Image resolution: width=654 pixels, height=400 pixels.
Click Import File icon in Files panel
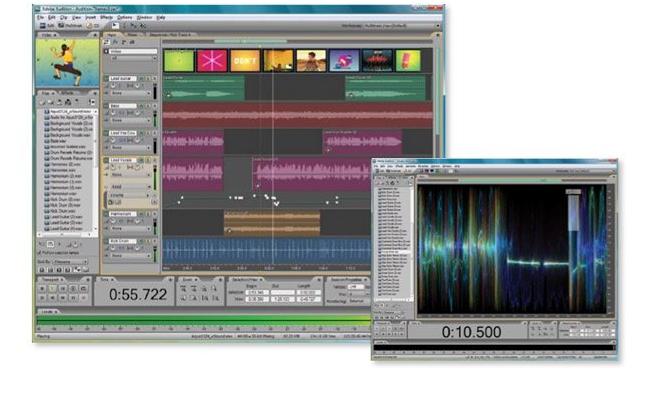tap(42, 102)
